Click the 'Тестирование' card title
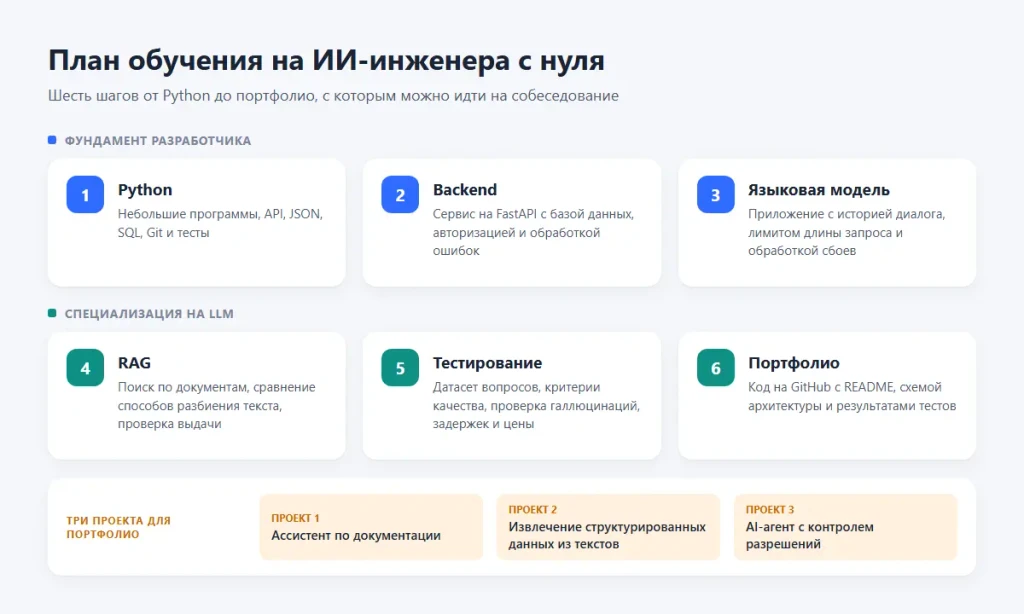This screenshot has height=614, width=1024. (x=487, y=363)
